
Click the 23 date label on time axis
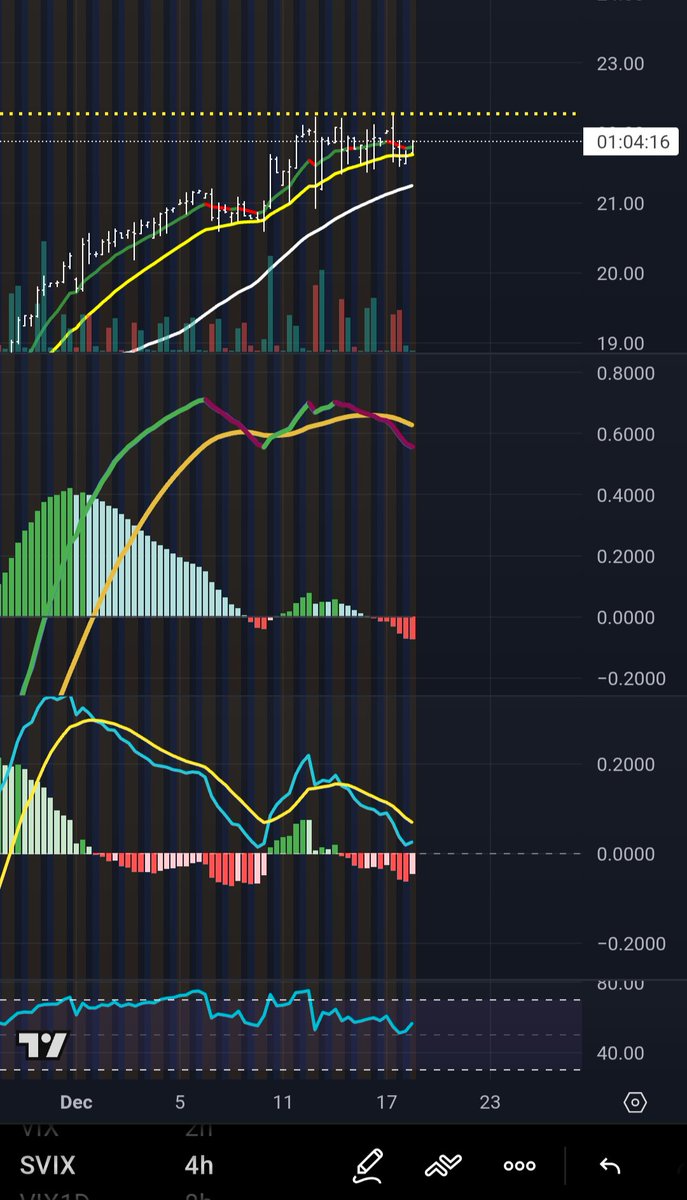[489, 1102]
